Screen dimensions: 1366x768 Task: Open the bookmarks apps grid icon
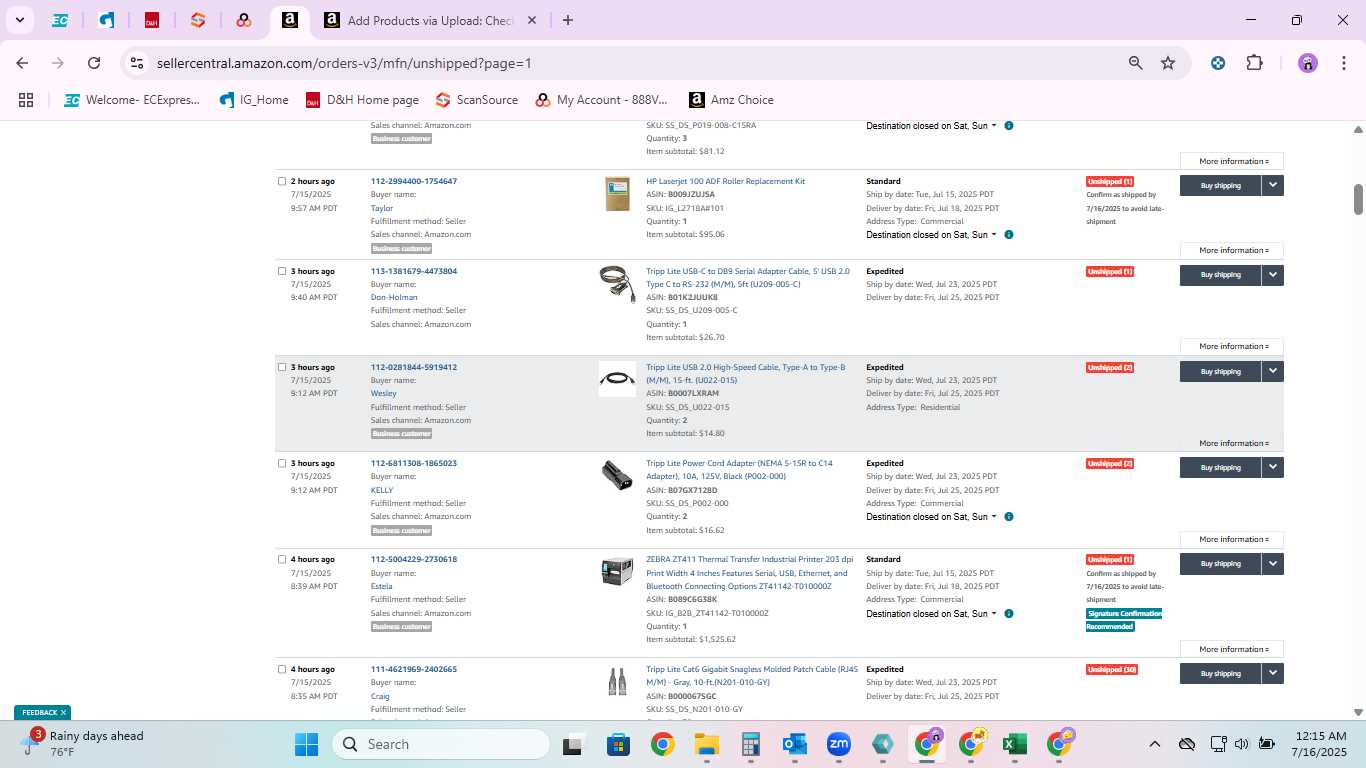coord(26,100)
